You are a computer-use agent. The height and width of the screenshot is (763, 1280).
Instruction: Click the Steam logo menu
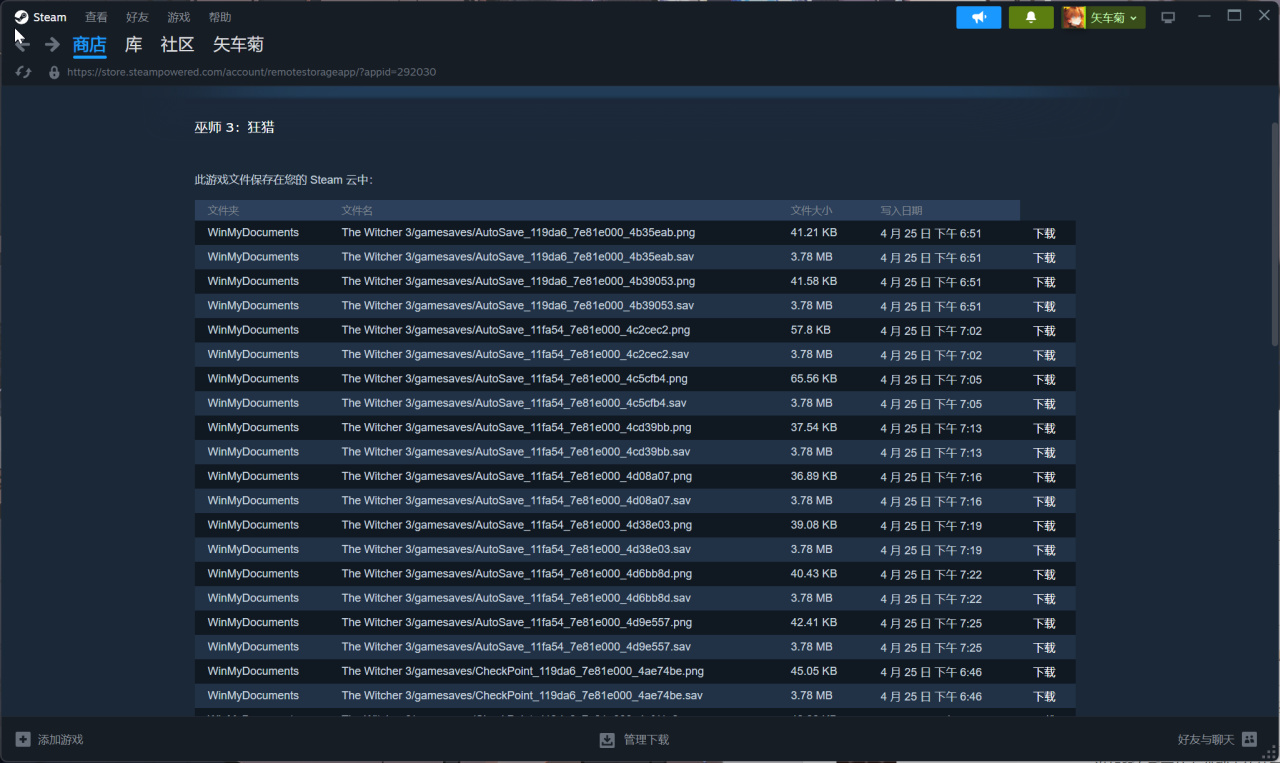coord(41,17)
